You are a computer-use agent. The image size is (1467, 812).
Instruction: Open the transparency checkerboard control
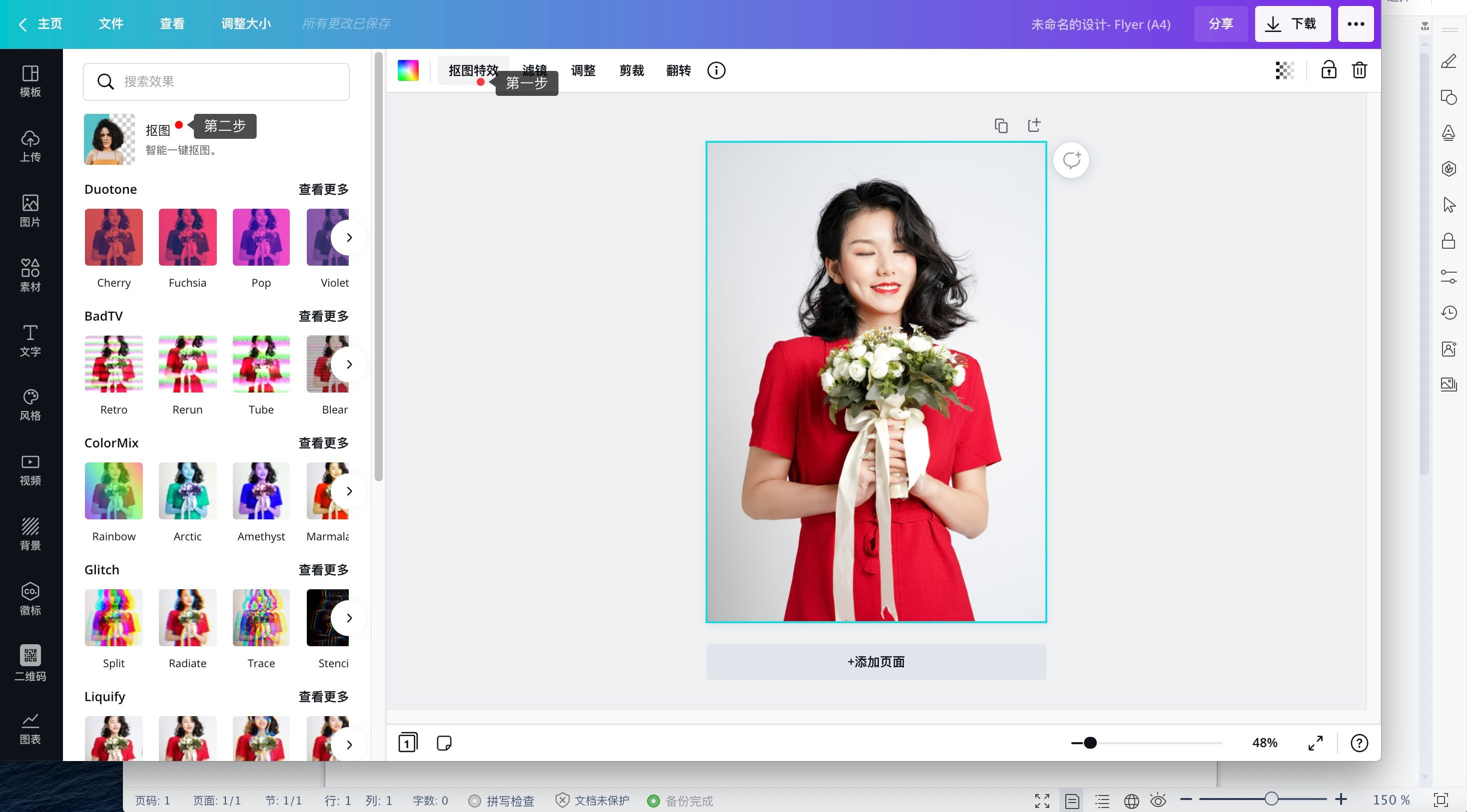click(x=1284, y=70)
